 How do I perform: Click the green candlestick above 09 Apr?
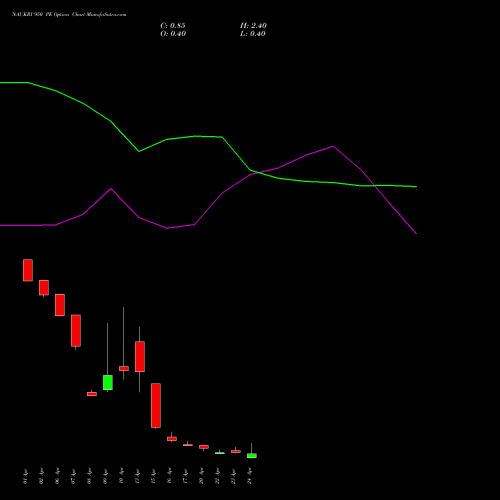[108, 382]
